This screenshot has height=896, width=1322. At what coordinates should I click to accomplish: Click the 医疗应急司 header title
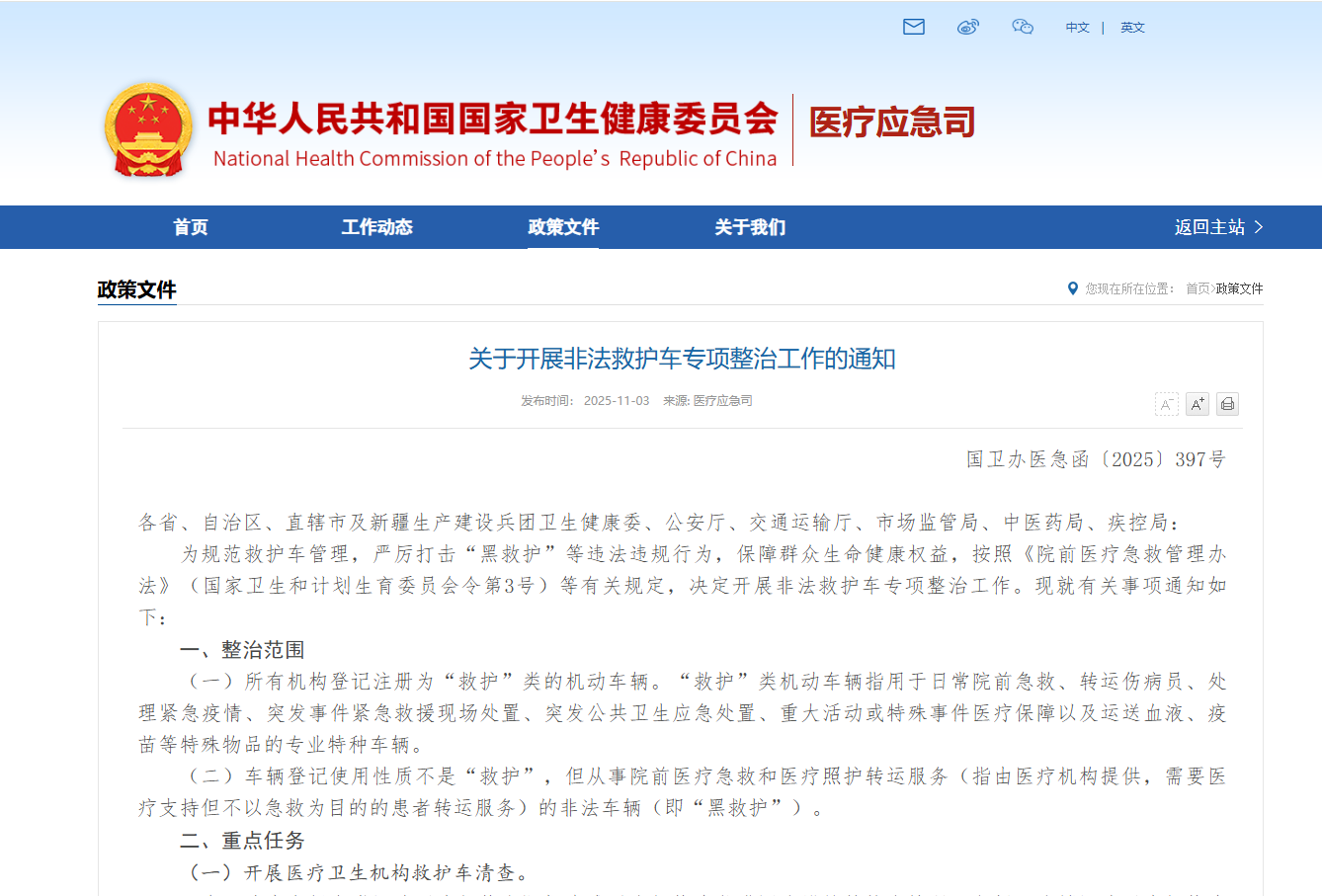pos(892,122)
